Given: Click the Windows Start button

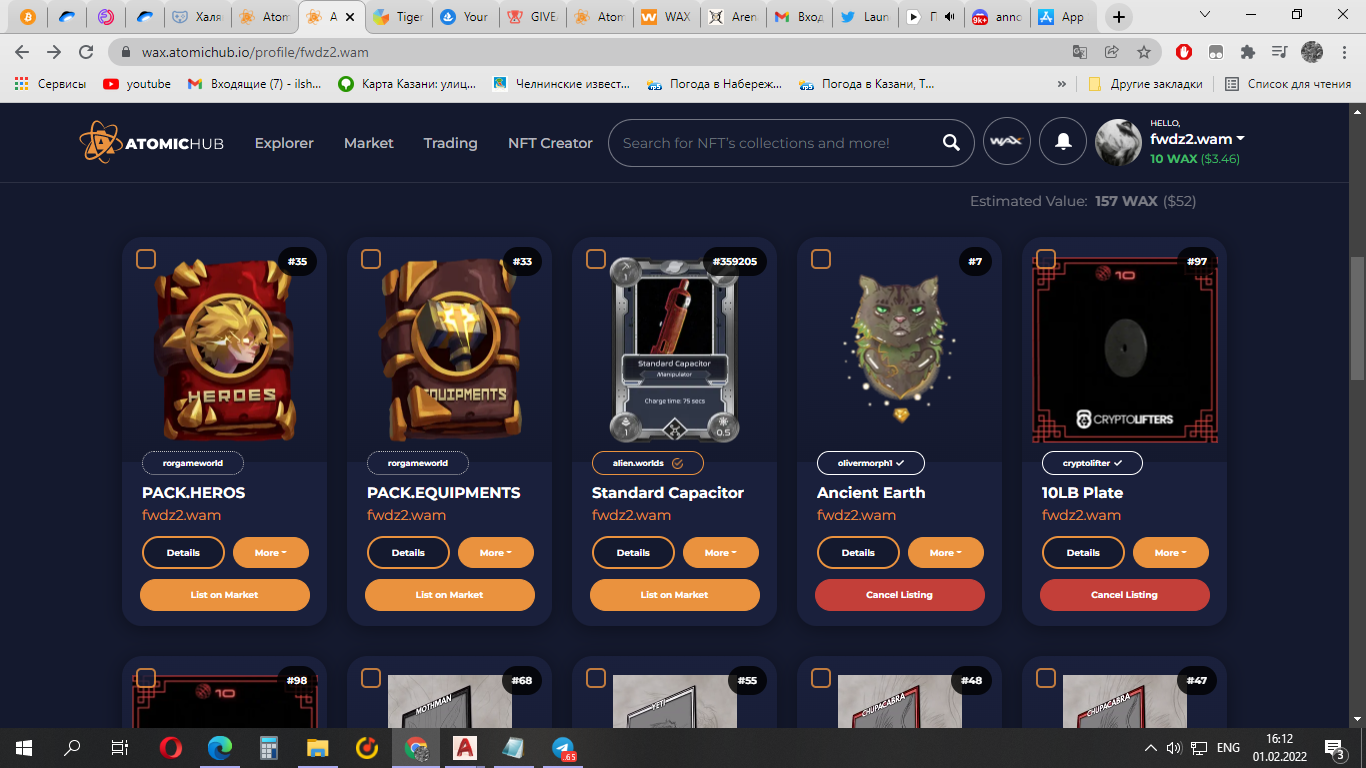Looking at the screenshot, I should [24, 747].
